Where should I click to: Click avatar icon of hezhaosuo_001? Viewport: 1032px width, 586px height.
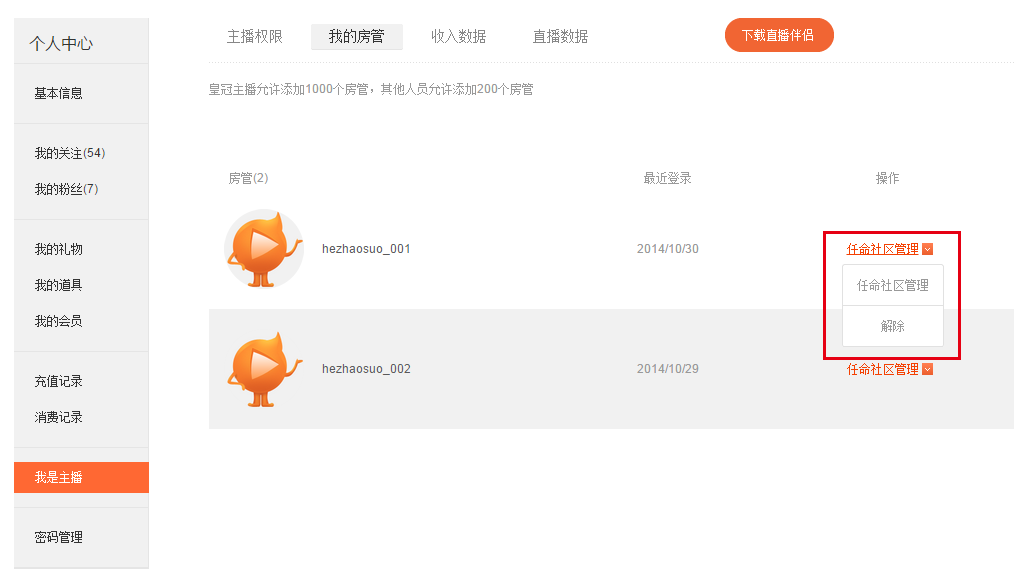point(264,249)
